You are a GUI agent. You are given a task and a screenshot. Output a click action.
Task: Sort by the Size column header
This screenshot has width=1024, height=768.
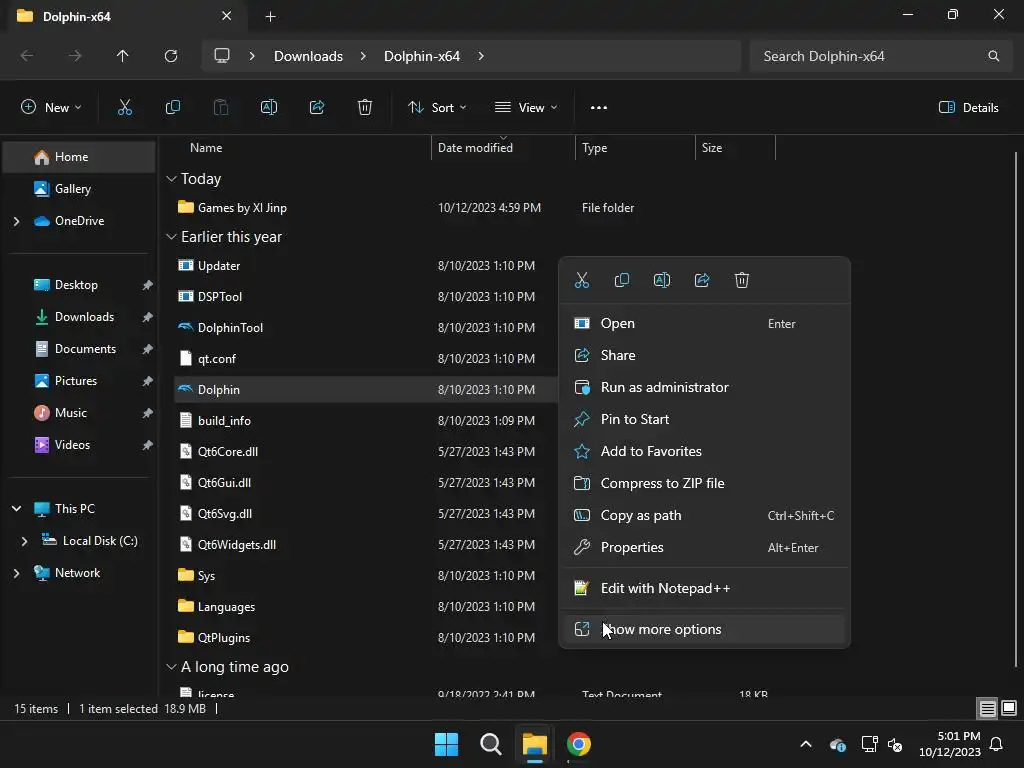tap(712, 148)
